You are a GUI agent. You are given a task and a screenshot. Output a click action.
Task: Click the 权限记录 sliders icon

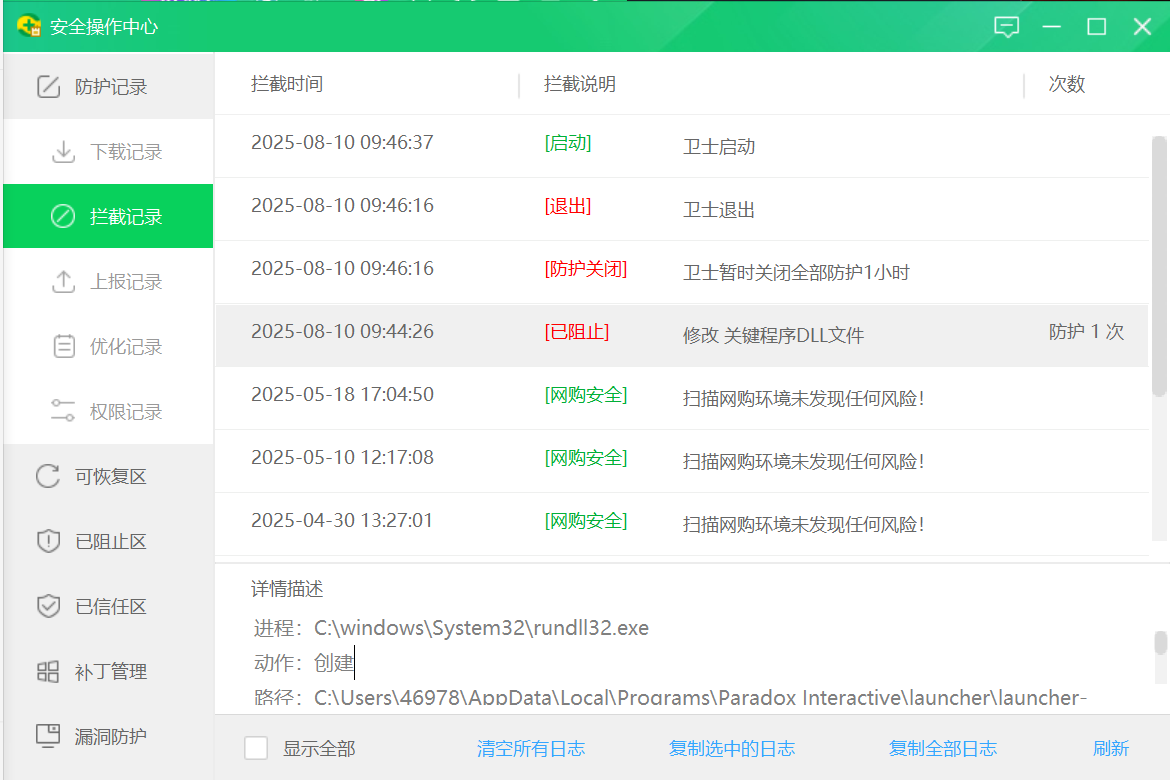click(x=63, y=411)
